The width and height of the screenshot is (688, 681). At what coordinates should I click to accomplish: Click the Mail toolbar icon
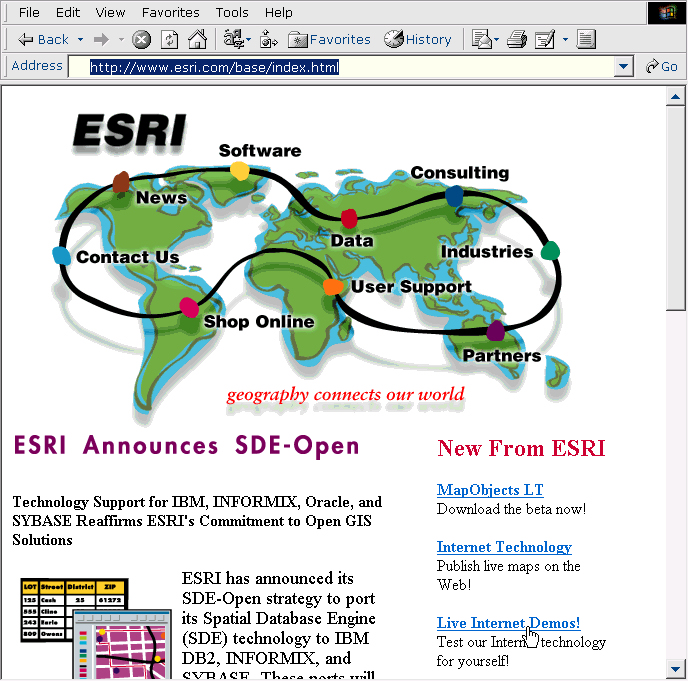(481, 39)
